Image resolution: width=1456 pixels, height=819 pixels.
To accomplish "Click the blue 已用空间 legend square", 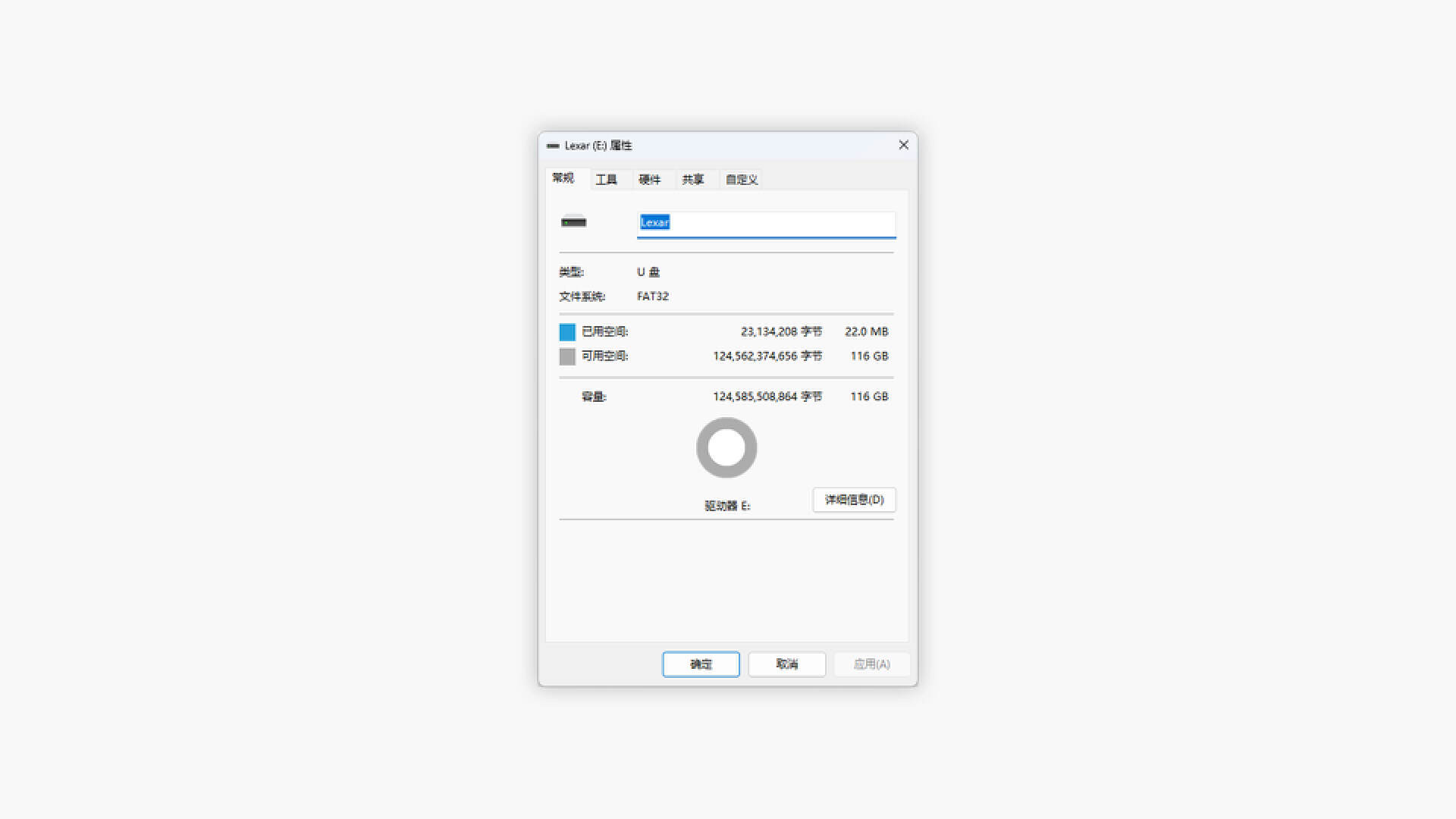I will [567, 331].
